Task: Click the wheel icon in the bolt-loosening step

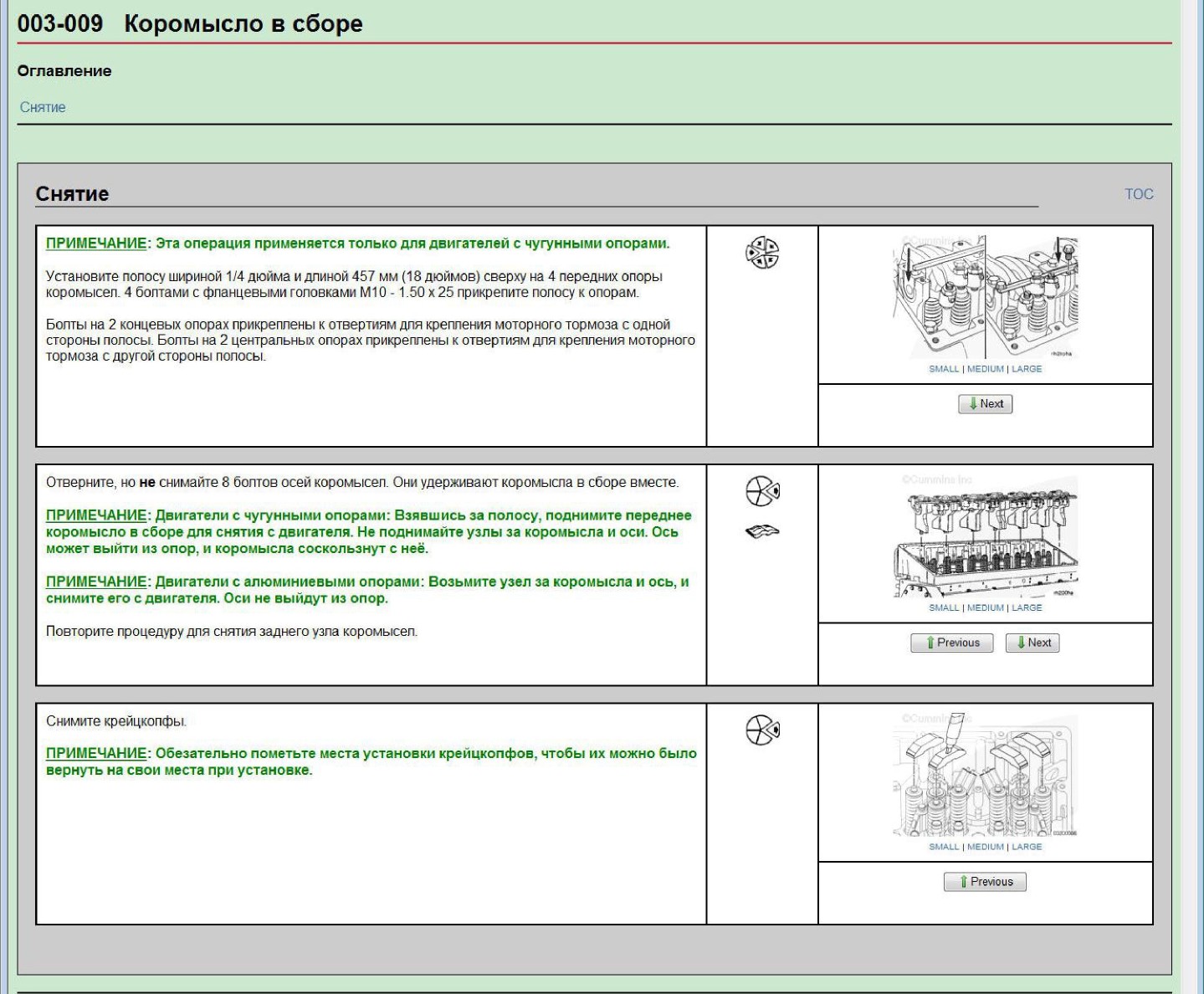Action: [x=762, y=491]
